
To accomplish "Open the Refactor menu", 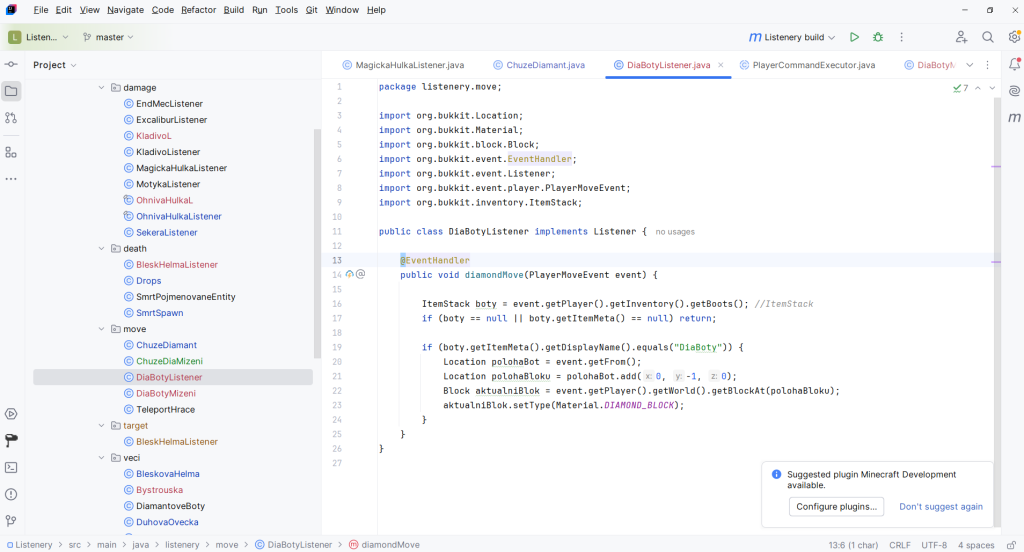I will pyautogui.click(x=199, y=10).
